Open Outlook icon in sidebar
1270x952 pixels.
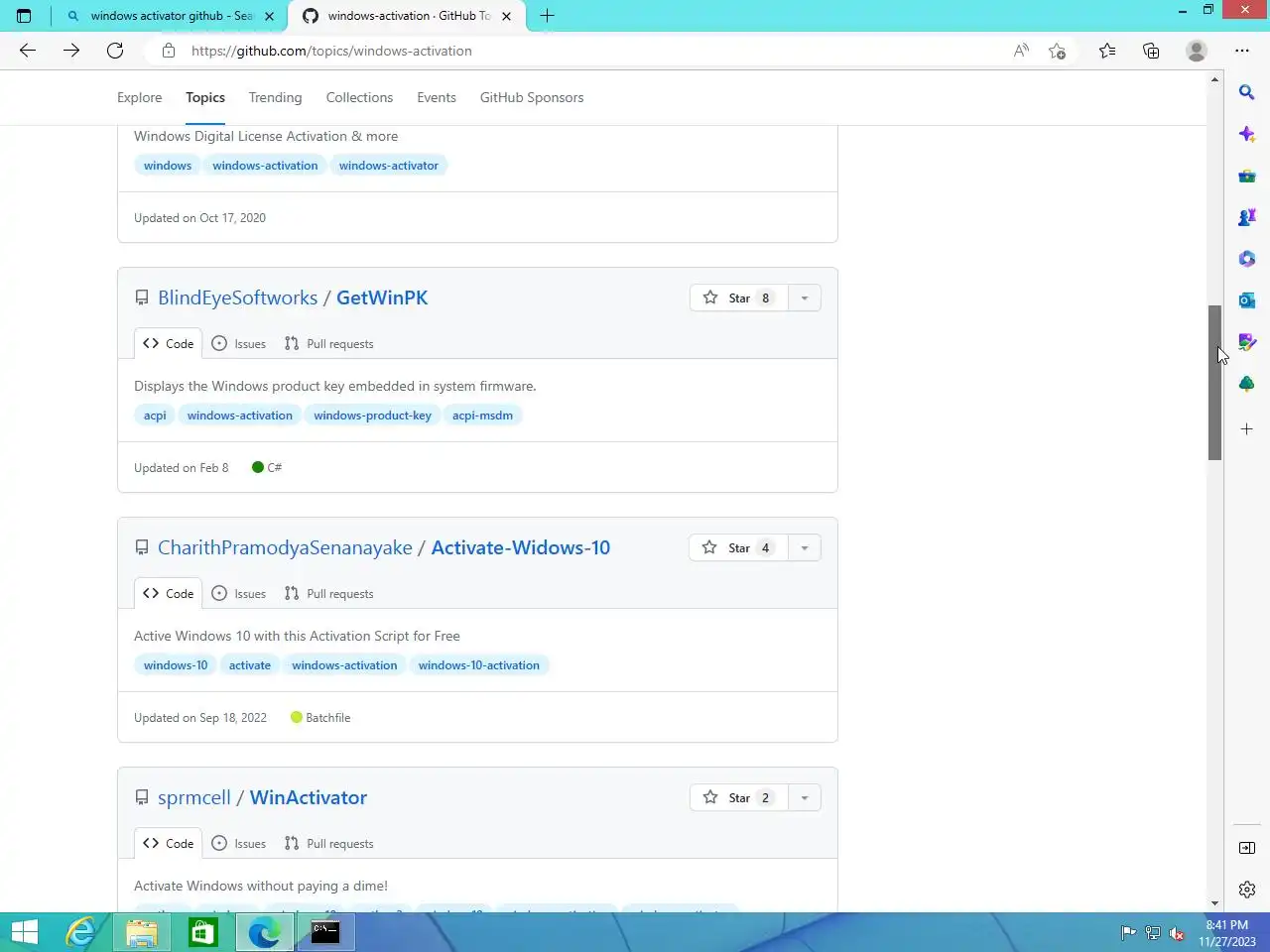(x=1247, y=300)
